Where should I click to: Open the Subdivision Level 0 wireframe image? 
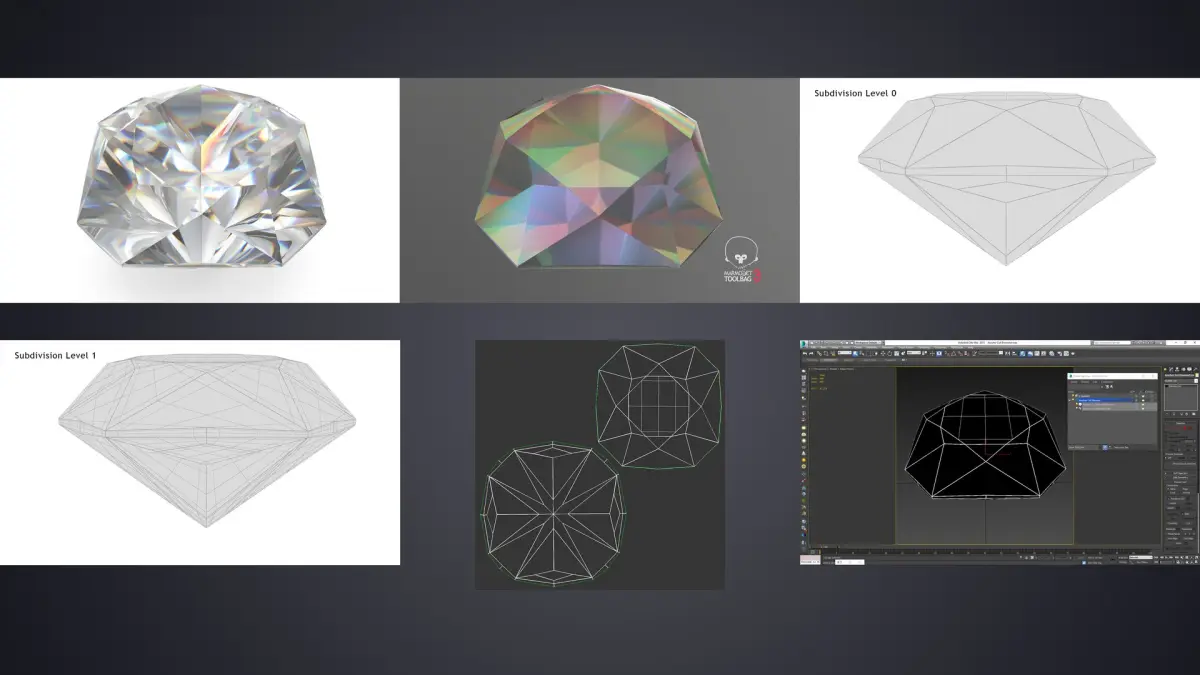pos(1000,190)
